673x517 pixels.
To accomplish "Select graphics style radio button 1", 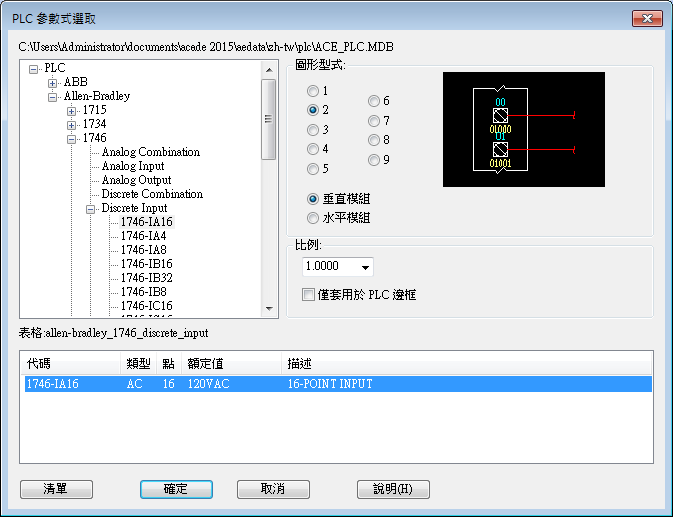I will click(x=313, y=91).
